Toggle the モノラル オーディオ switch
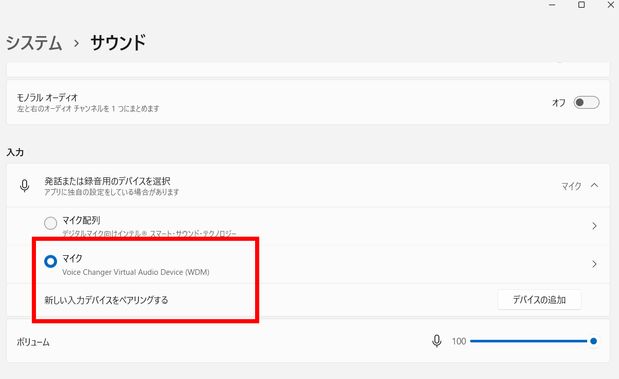The height and width of the screenshot is (379, 619). tap(586, 103)
